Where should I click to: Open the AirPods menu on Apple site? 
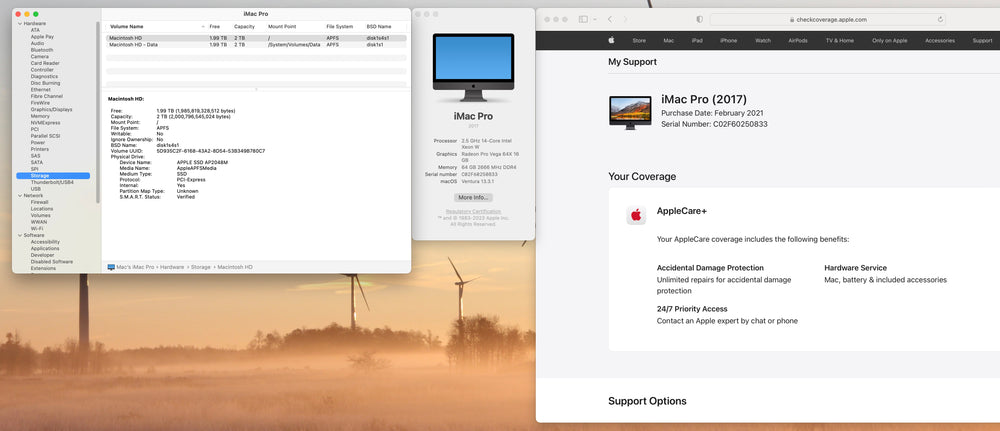(798, 40)
